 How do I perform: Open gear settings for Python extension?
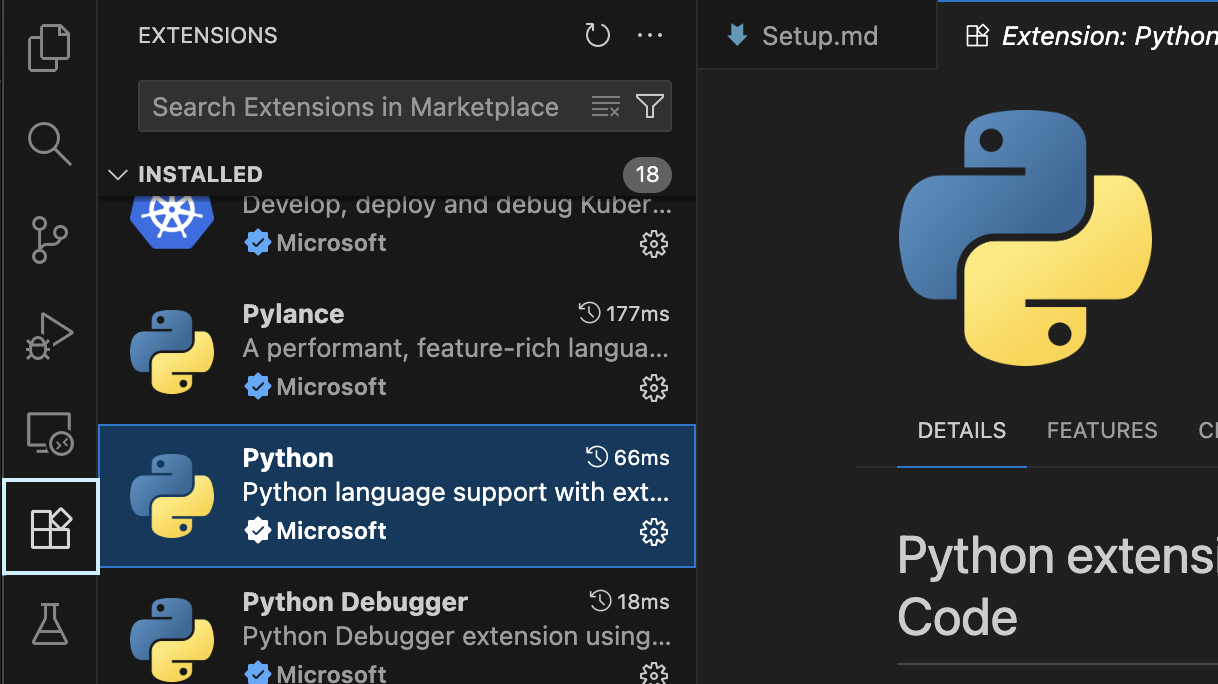point(654,532)
